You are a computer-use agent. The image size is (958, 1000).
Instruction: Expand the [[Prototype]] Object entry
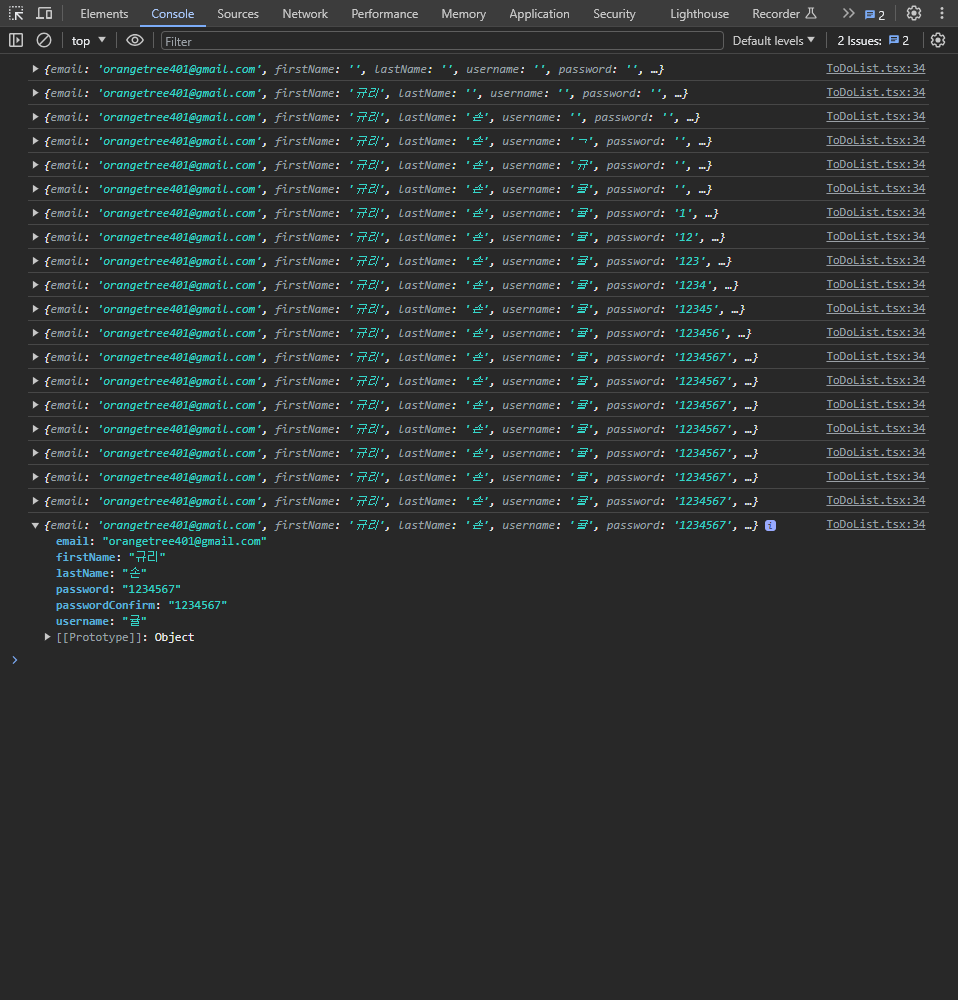[x=47, y=637]
